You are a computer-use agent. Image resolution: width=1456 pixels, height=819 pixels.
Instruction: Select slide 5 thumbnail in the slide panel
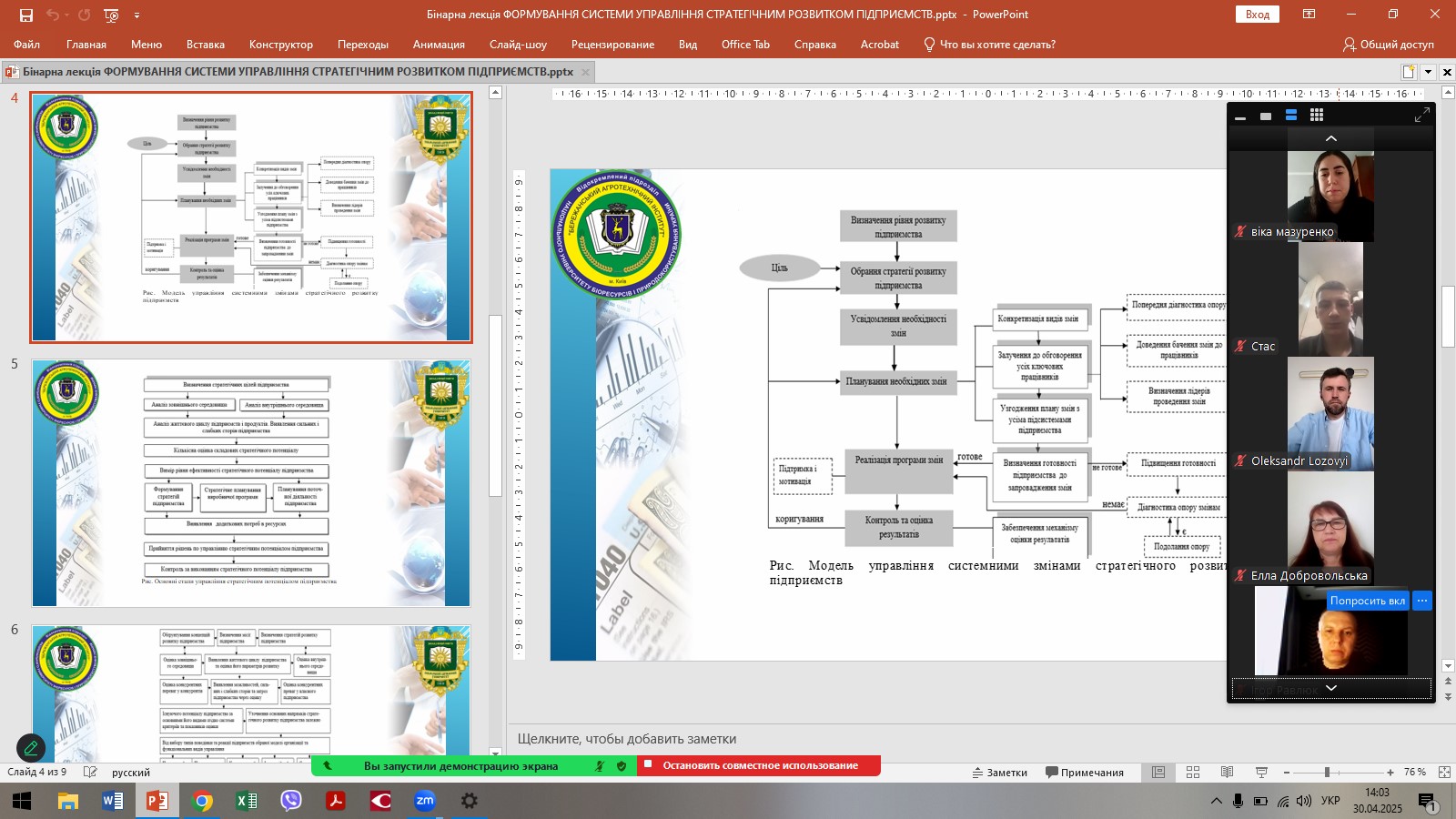tap(251, 482)
